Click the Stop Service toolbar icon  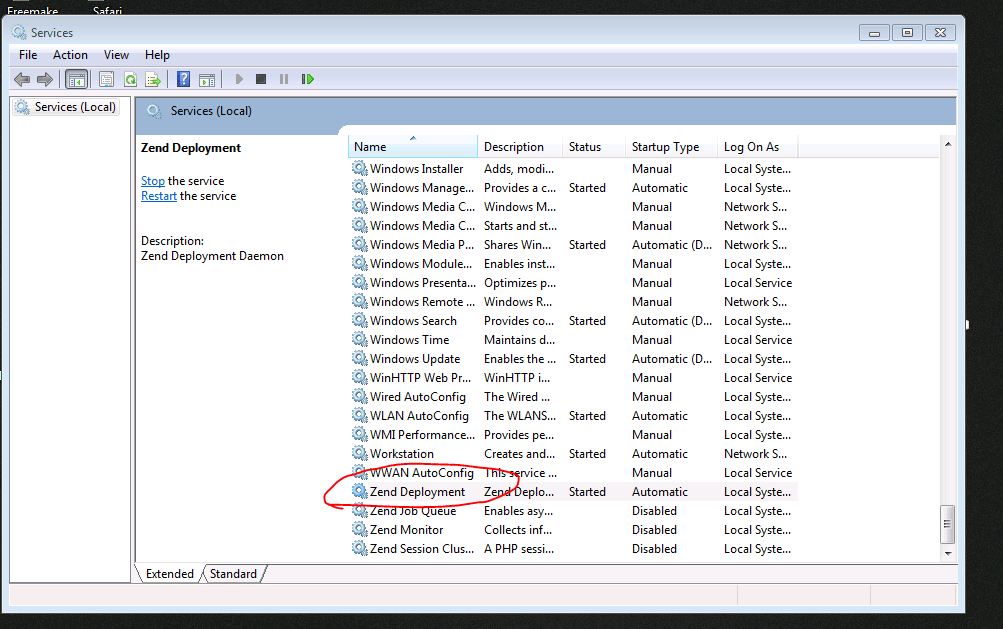pyautogui.click(x=261, y=79)
